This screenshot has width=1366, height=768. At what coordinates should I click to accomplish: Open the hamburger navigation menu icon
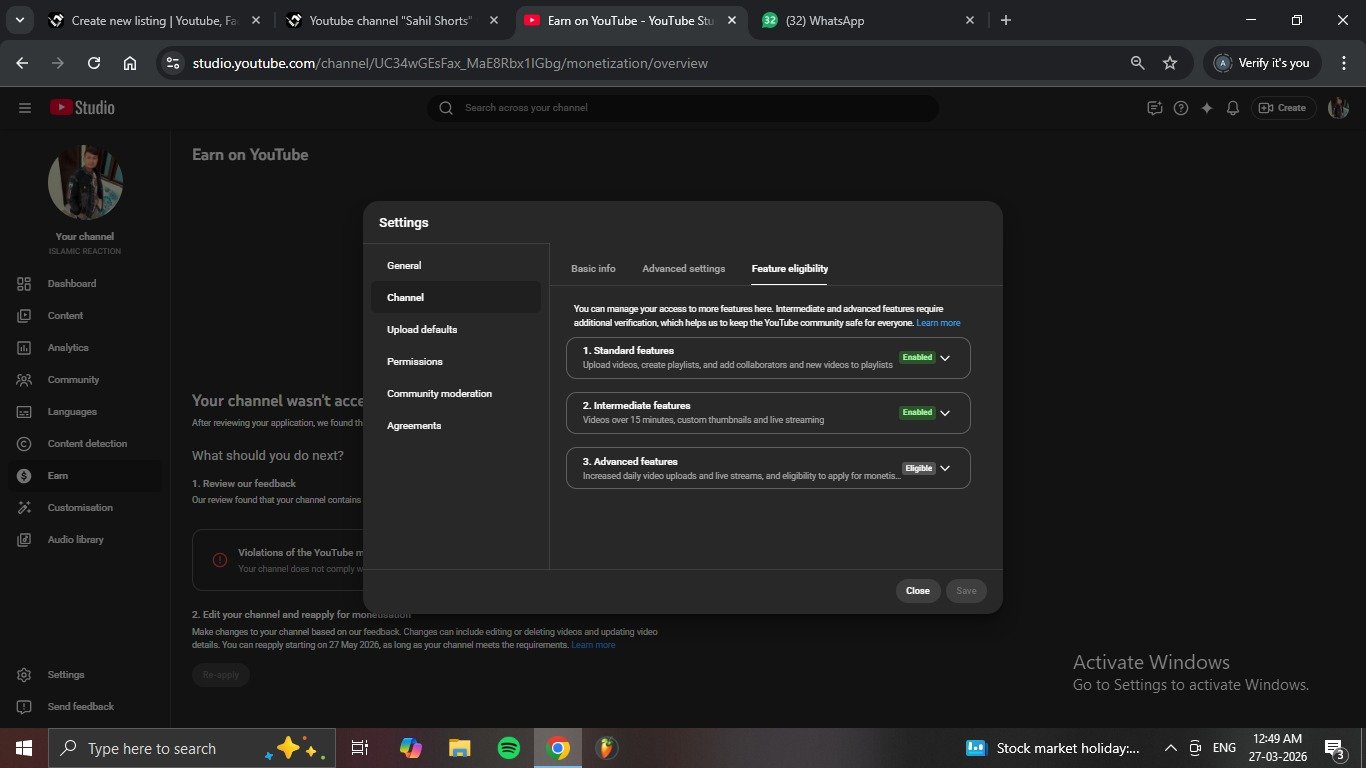[25, 108]
